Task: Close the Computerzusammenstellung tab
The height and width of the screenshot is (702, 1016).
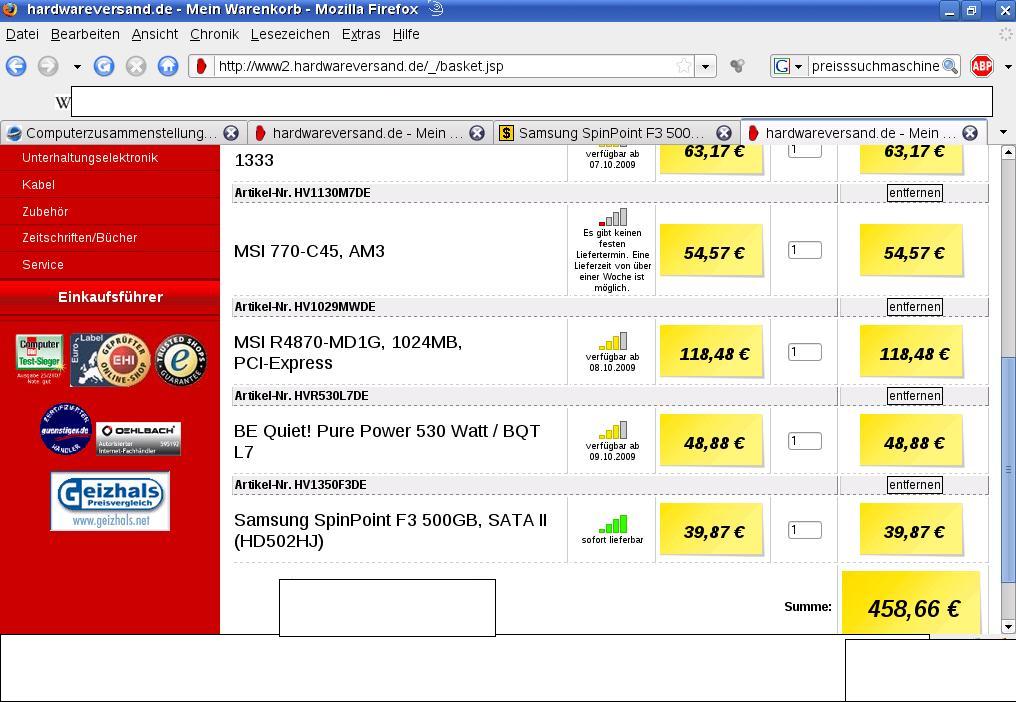Action: coord(231,133)
